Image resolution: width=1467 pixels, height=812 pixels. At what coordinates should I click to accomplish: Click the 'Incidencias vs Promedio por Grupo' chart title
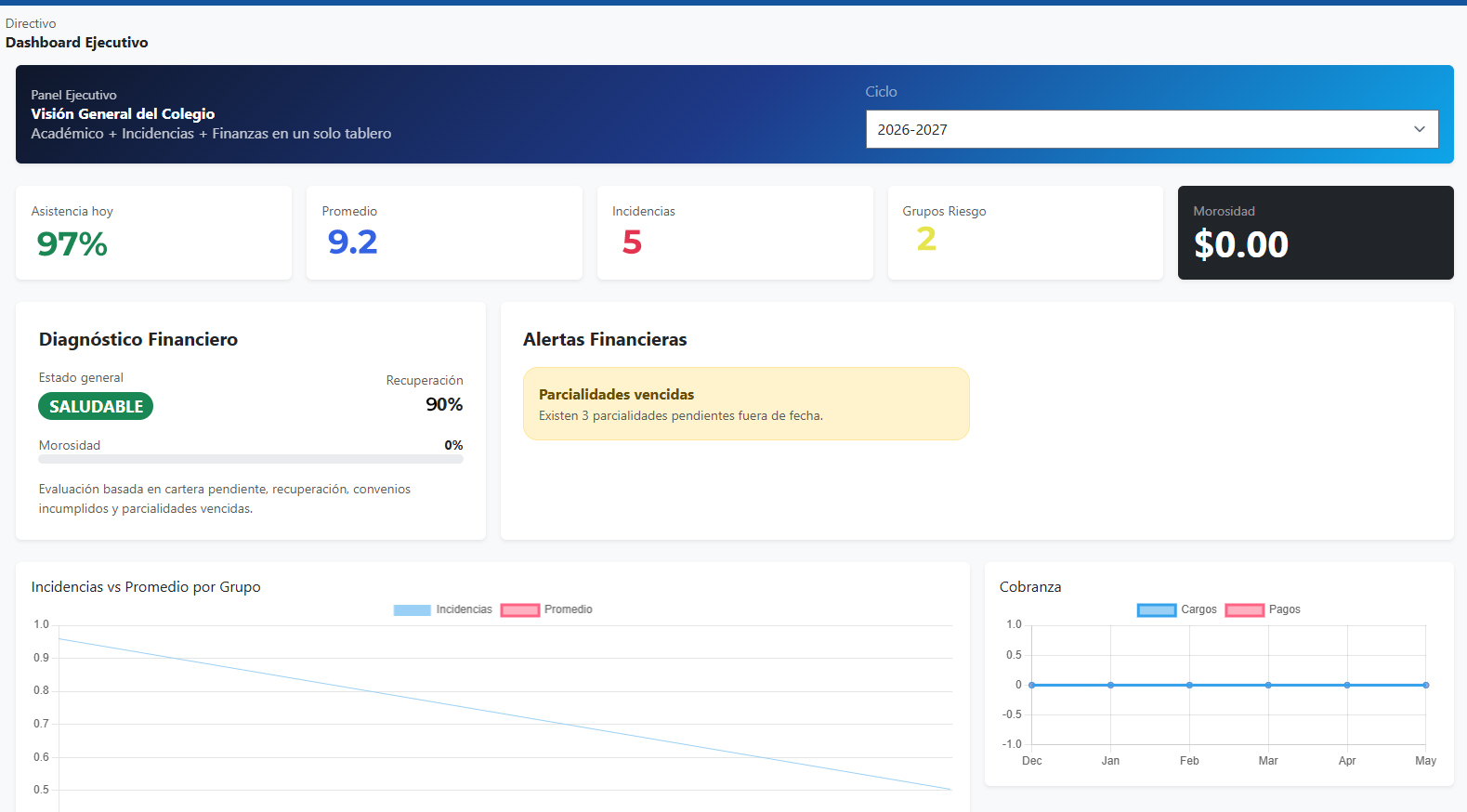(x=146, y=587)
